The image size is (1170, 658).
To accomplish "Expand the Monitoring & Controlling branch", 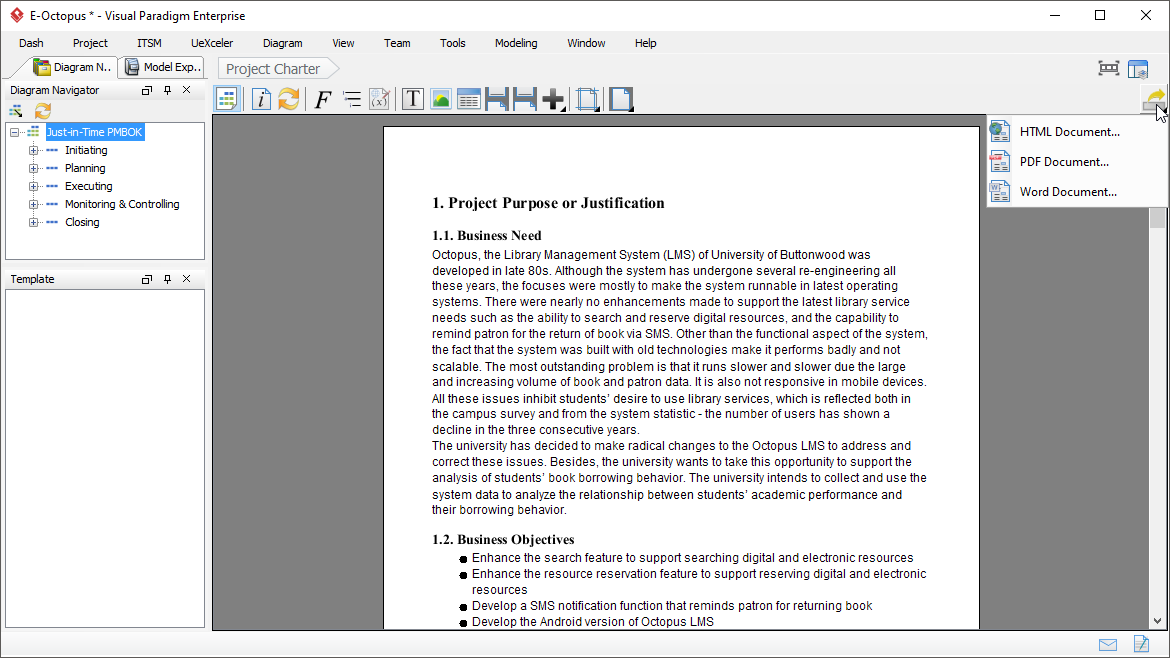I will (33, 204).
